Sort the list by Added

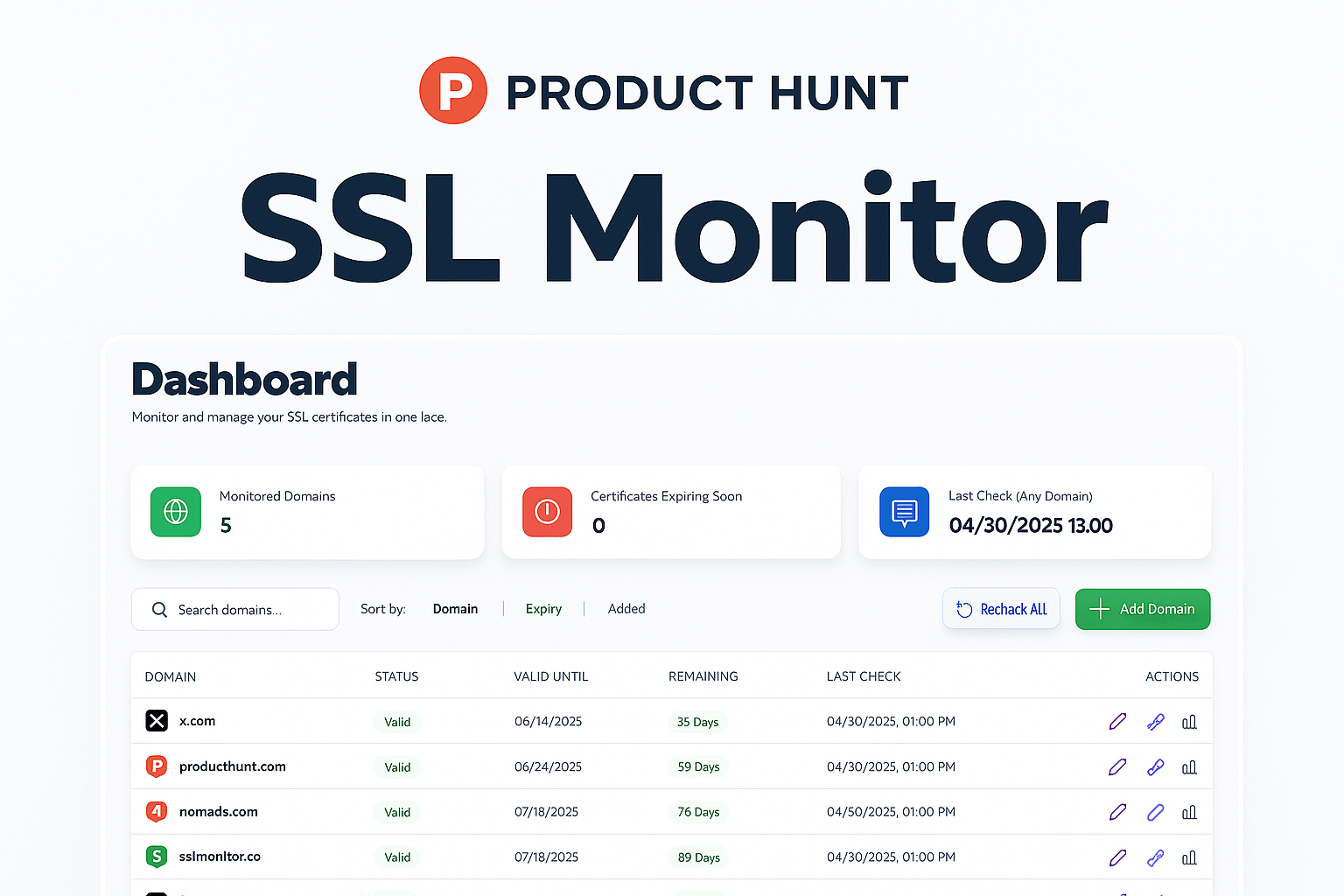point(626,609)
